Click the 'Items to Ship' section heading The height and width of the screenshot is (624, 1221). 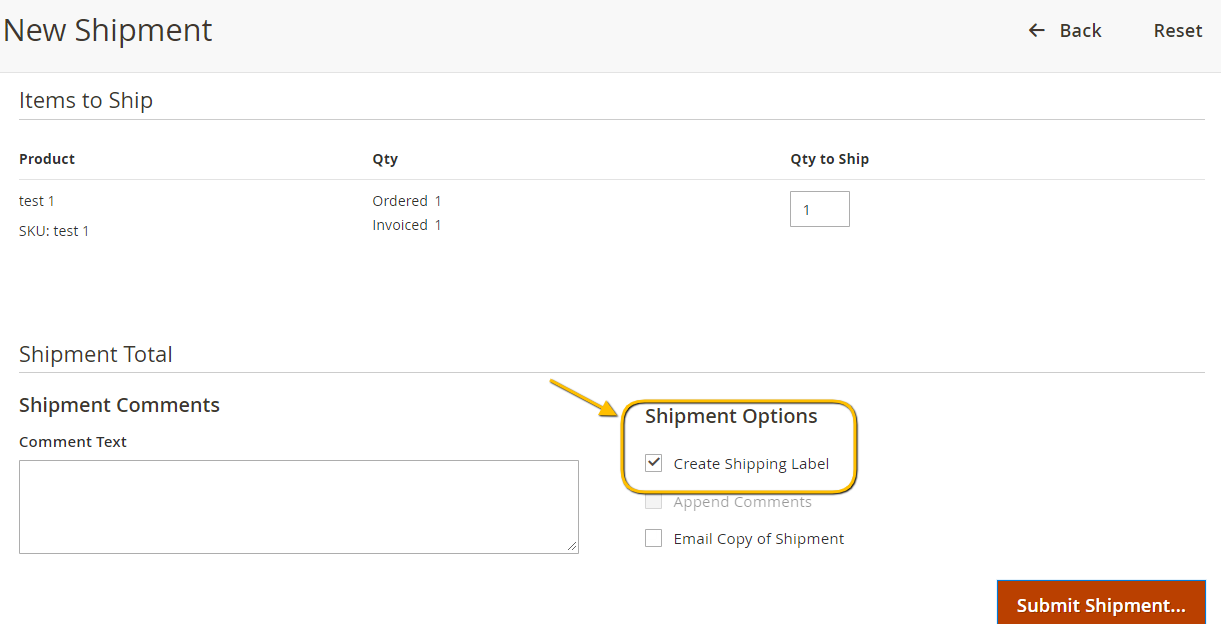click(x=86, y=100)
